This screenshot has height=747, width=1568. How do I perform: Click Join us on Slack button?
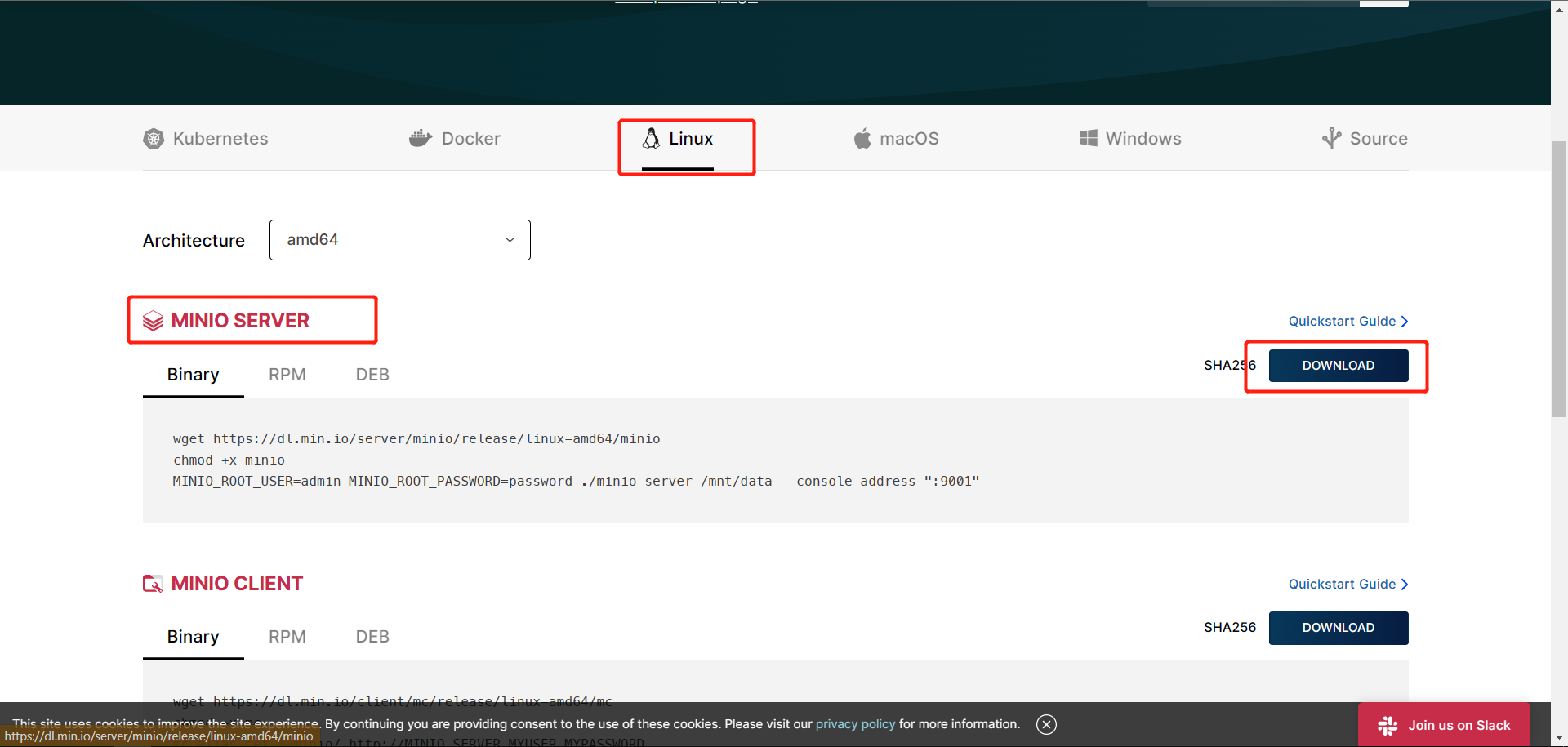1444,725
